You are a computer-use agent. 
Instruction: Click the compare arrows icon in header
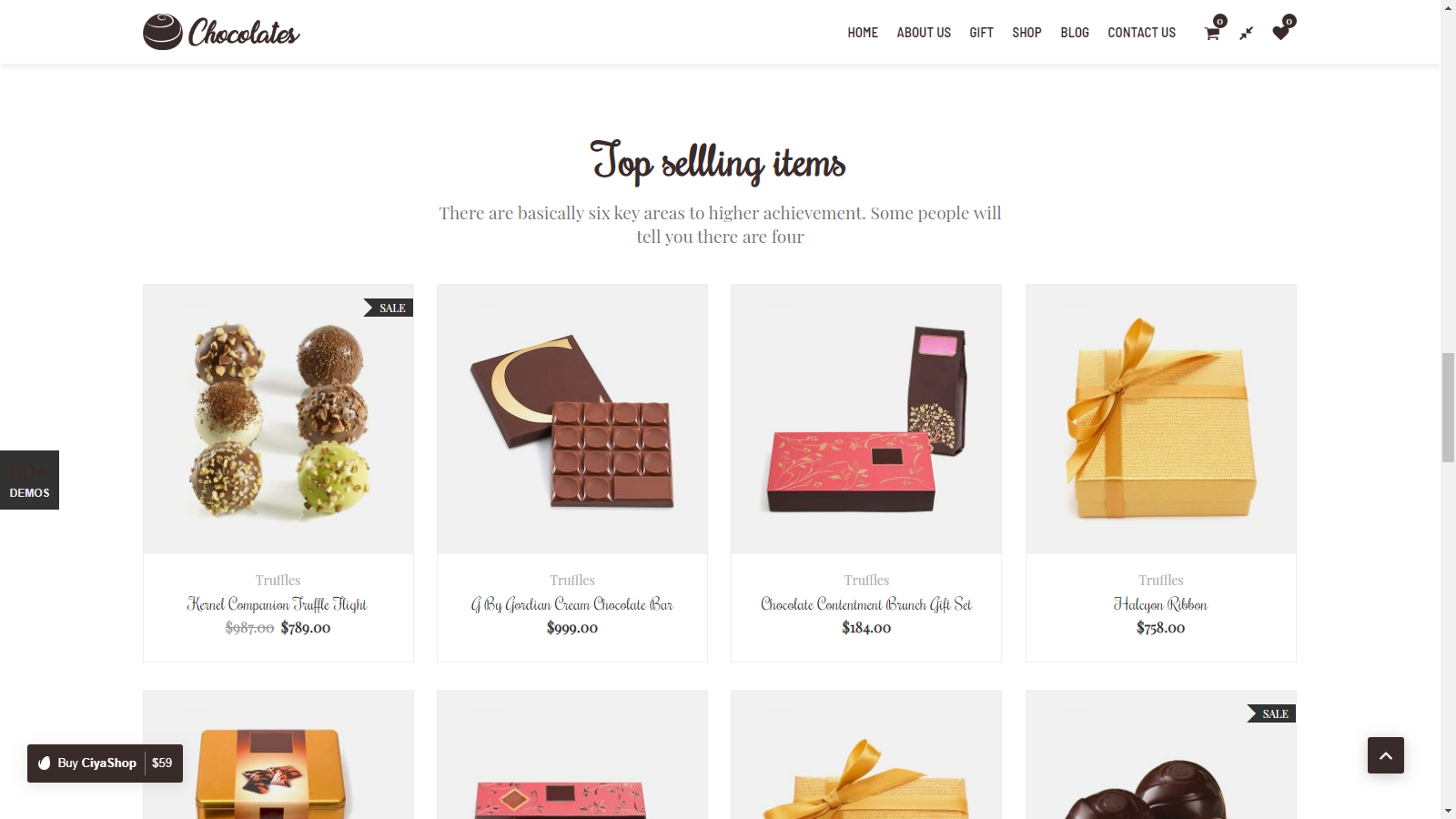(x=1246, y=33)
